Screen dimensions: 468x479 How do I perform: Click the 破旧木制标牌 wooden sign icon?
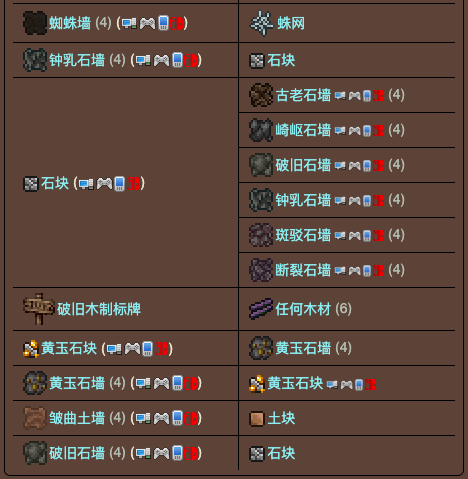(x=39, y=309)
